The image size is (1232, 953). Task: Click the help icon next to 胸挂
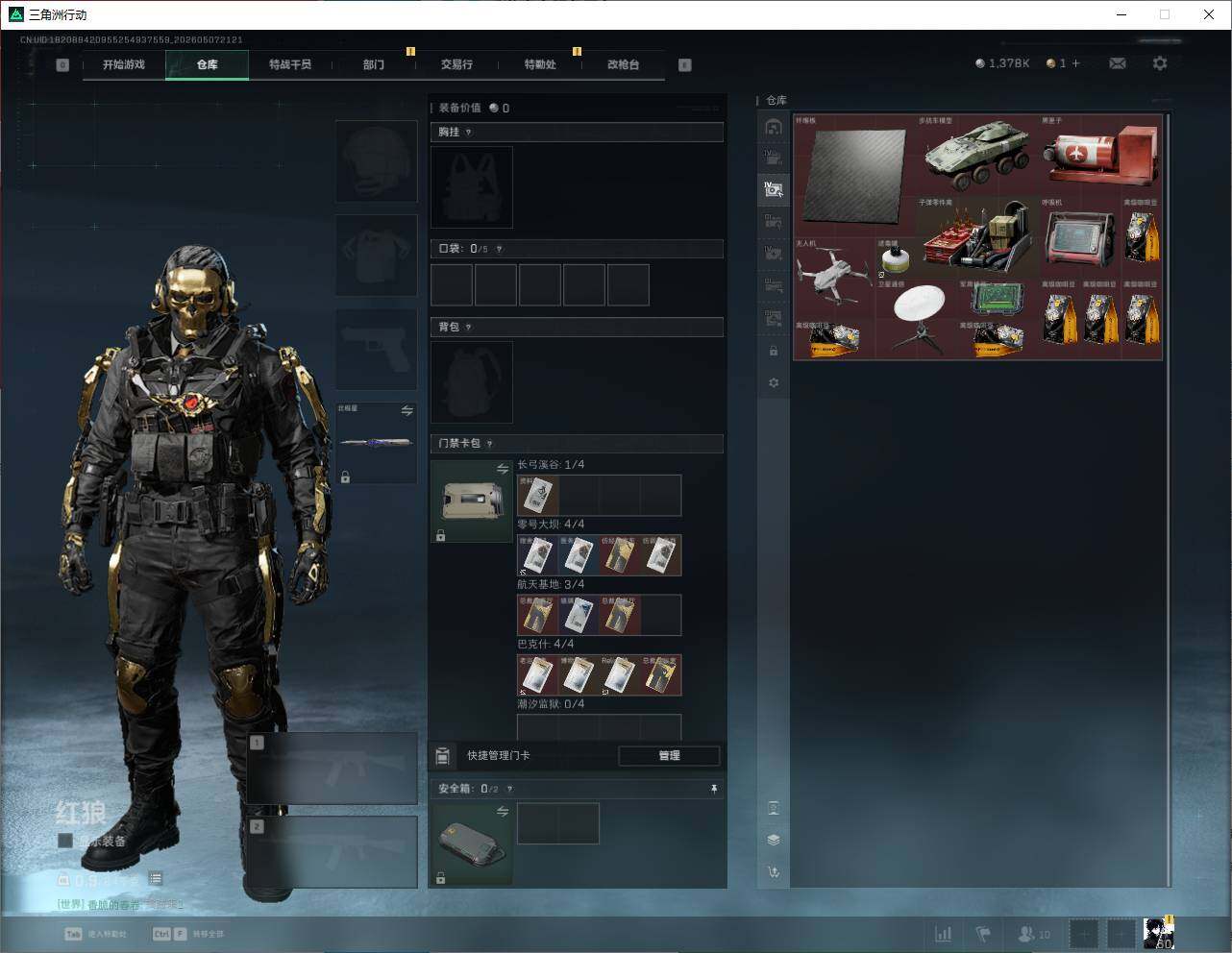point(469,132)
